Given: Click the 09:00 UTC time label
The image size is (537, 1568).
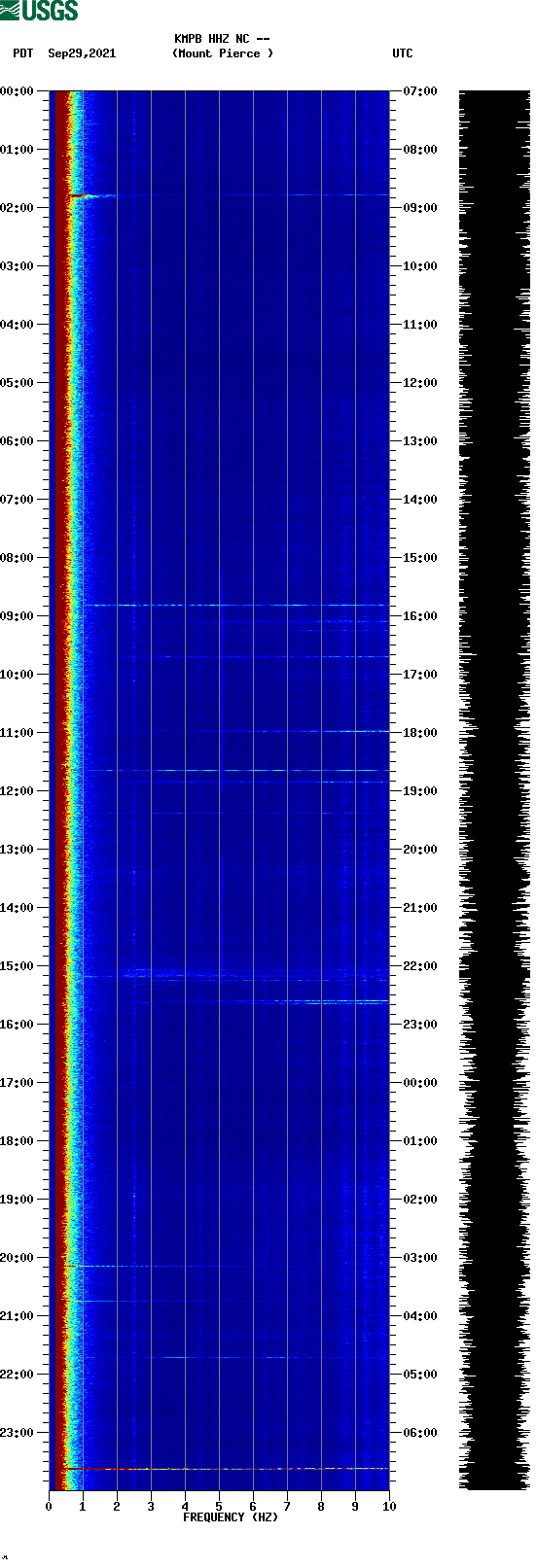Looking at the screenshot, I should click(420, 208).
